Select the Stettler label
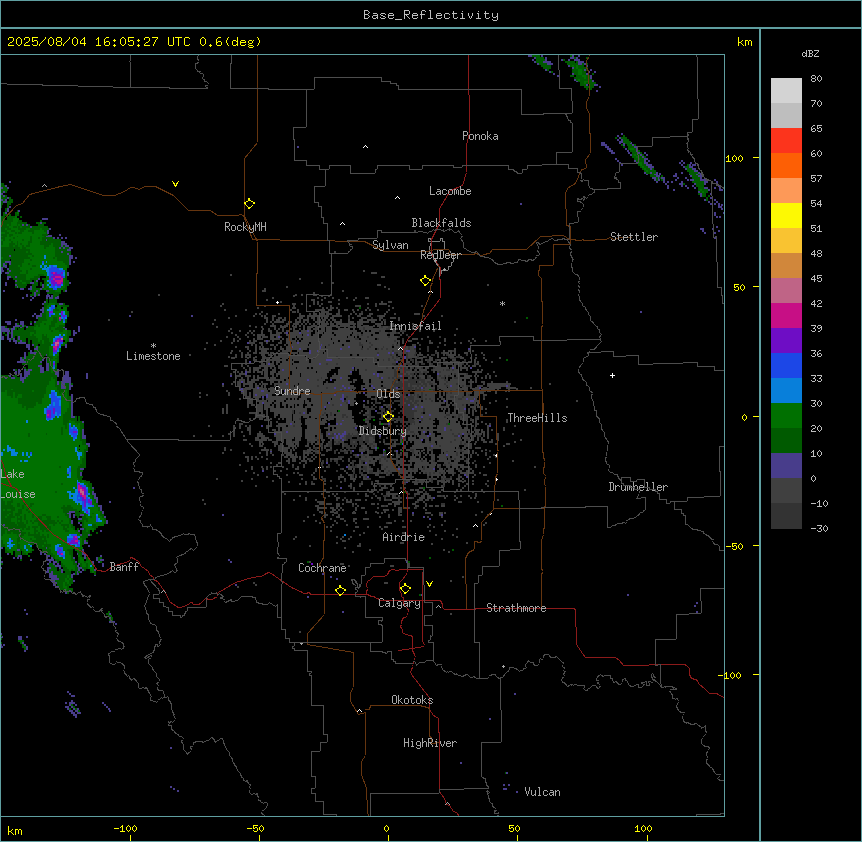862x842 pixels. tap(634, 237)
